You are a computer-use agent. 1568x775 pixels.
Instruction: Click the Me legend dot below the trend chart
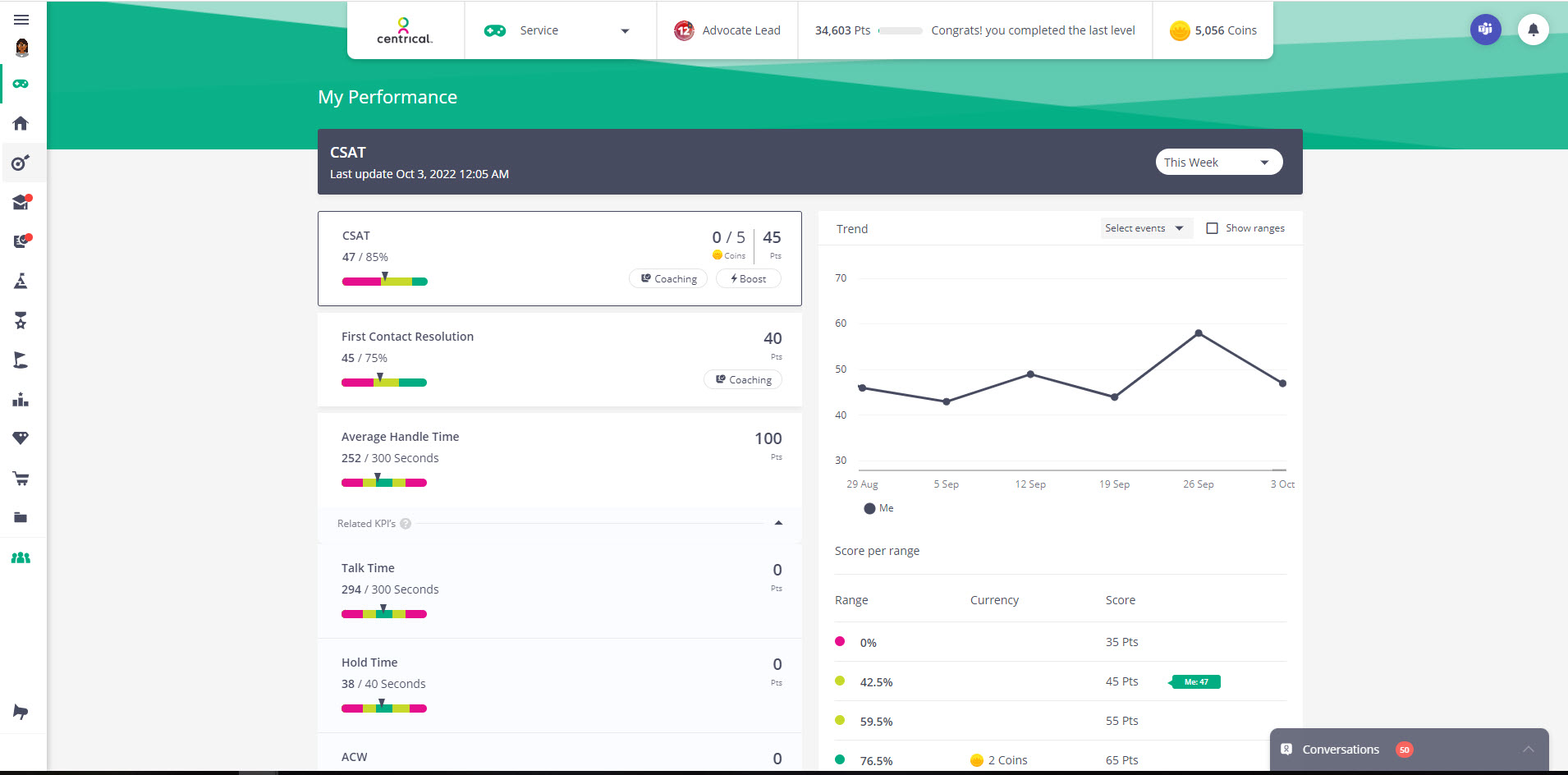tap(869, 508)
